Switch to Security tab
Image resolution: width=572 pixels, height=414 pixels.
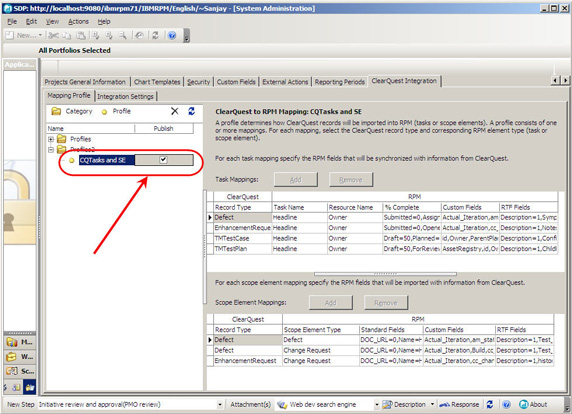pos(199,82)
